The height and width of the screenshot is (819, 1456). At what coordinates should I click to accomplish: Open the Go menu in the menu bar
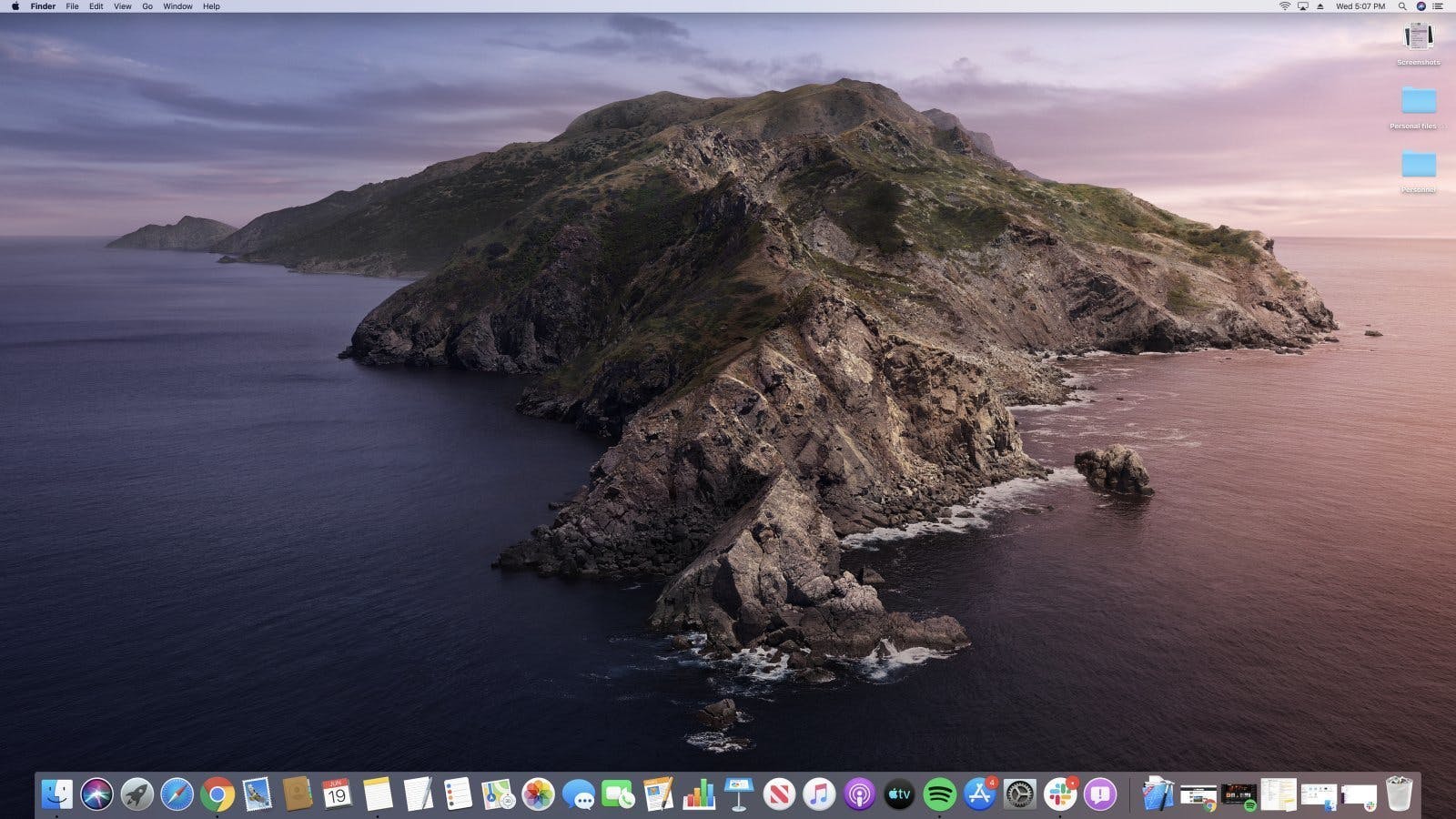pos(146,6)
